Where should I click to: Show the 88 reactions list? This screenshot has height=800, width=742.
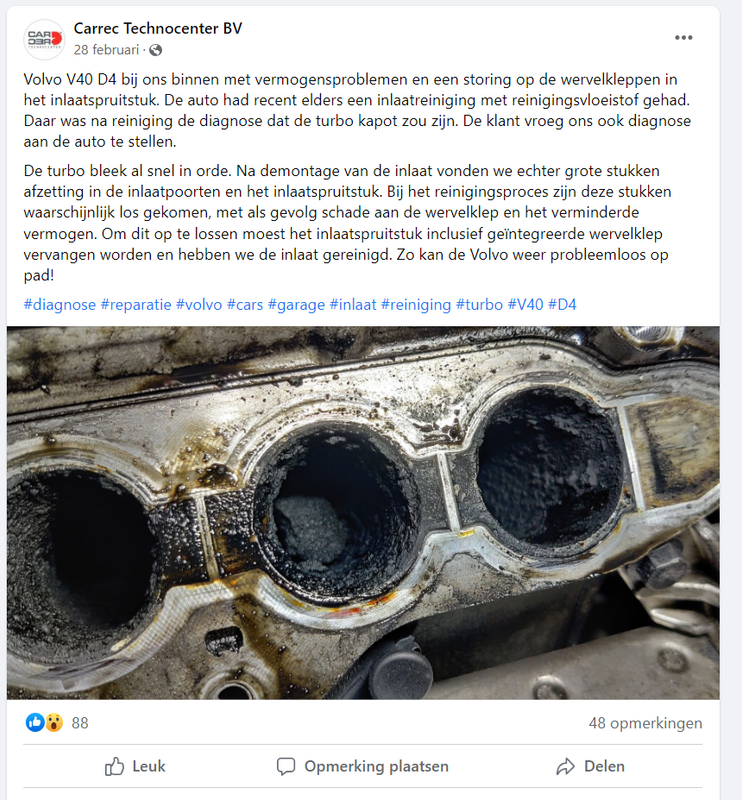pyautogui.click(x=80, y=723)
